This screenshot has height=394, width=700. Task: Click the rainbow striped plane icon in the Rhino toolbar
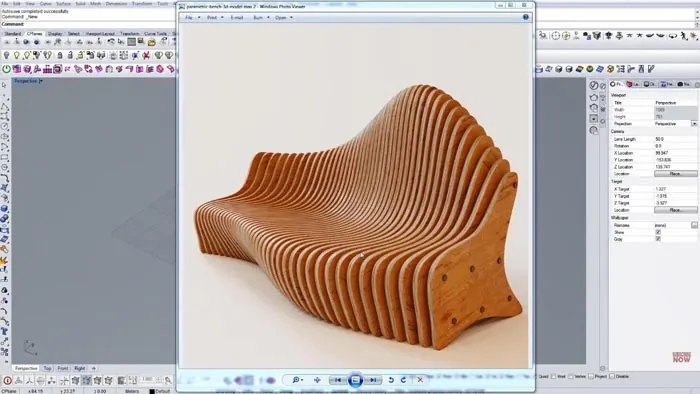click(579, 69)
